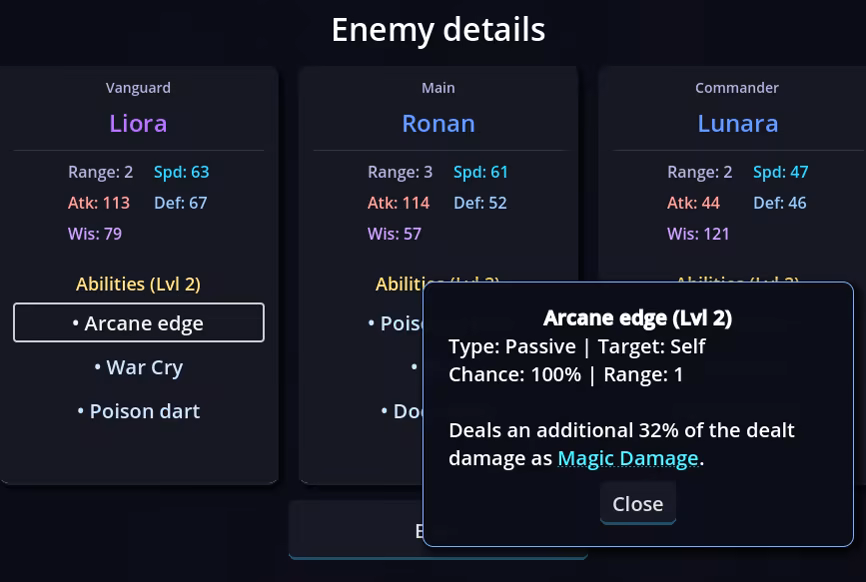Click the Vanguard role label
Screen dimensions: 866x582
tap(138, 88)
